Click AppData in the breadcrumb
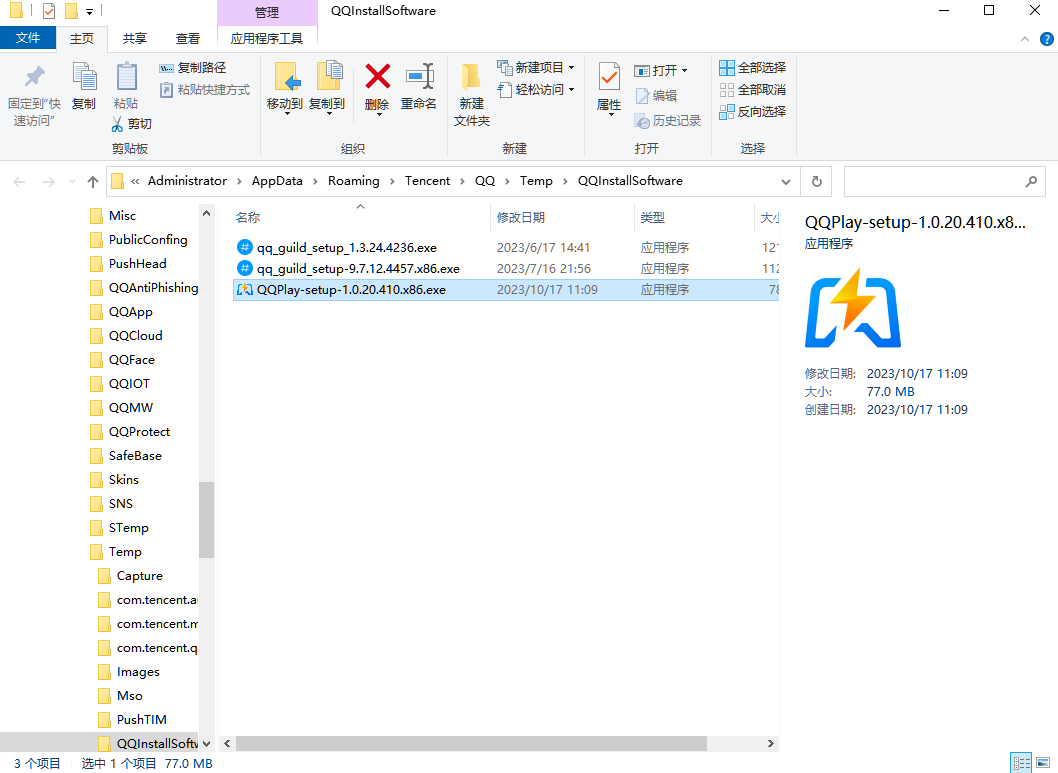This screenshot has height=773, width=1058. (x=277, y=181)
